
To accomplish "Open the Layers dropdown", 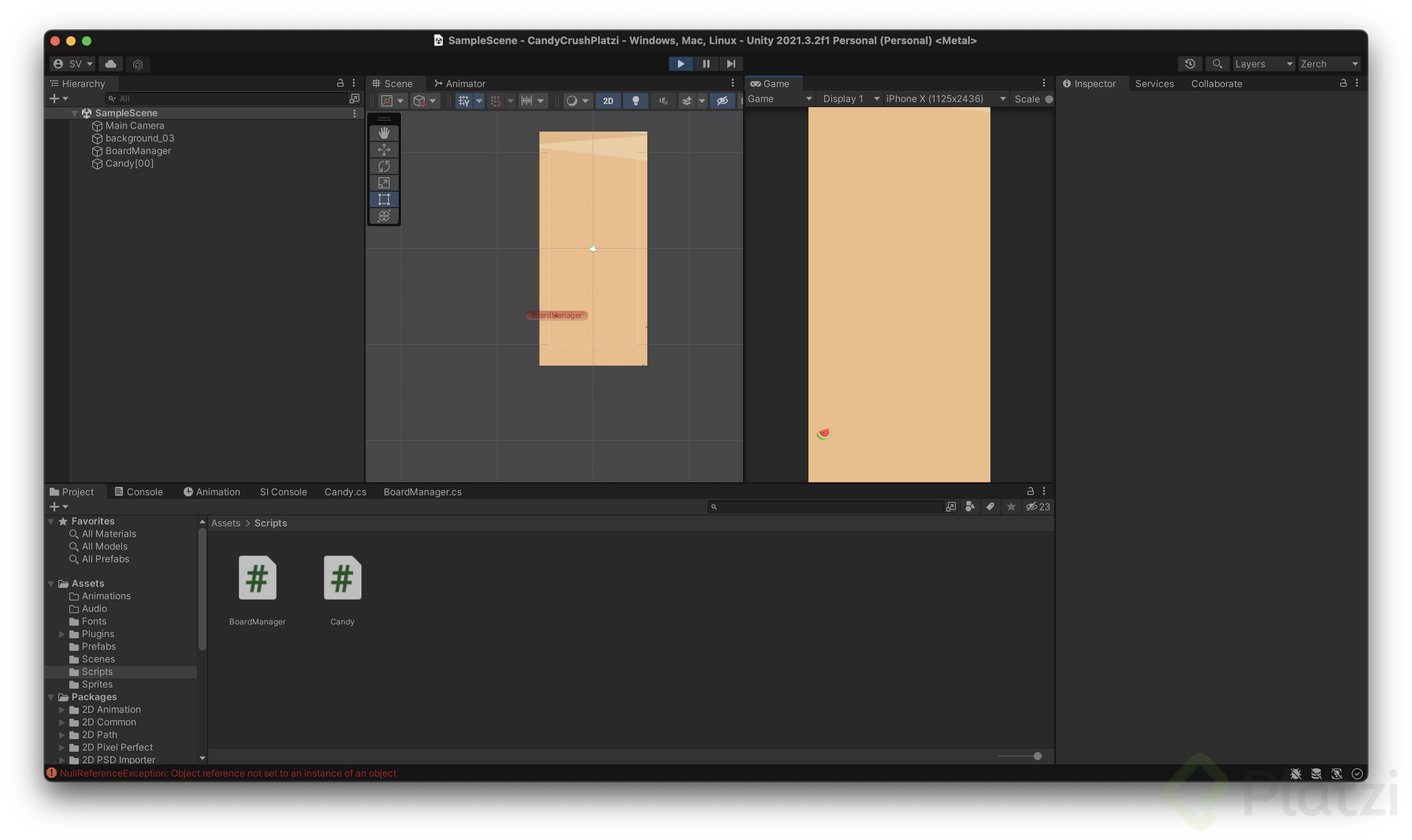I will pos(1263,64).
